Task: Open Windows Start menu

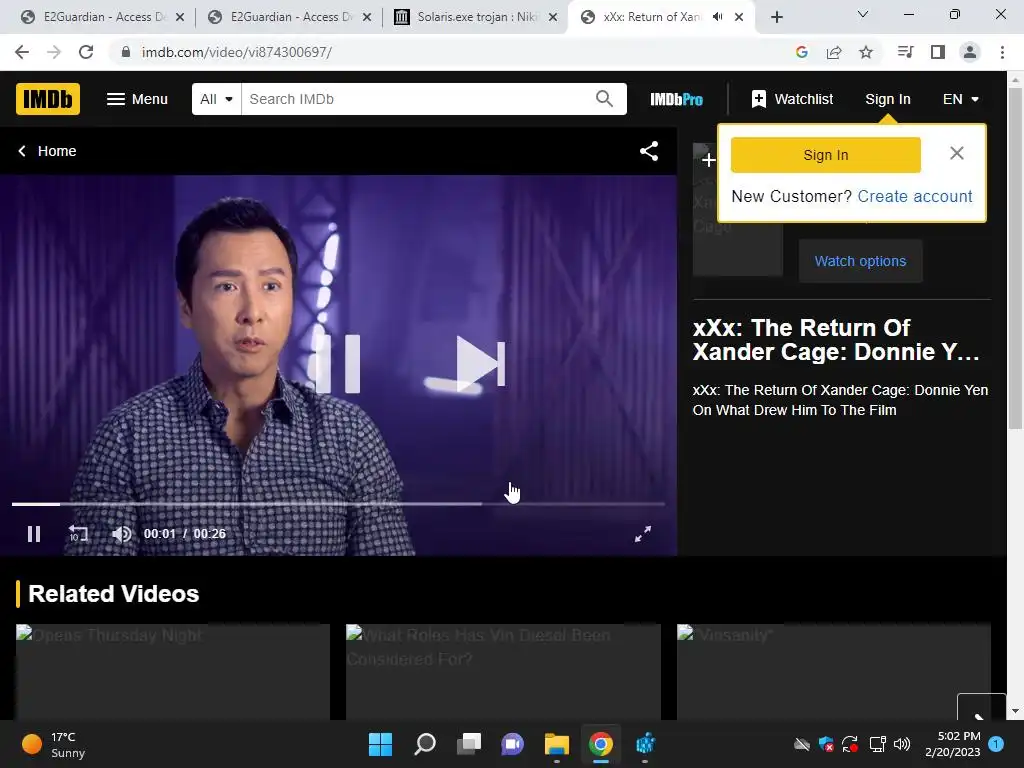Action: [381, 744]
